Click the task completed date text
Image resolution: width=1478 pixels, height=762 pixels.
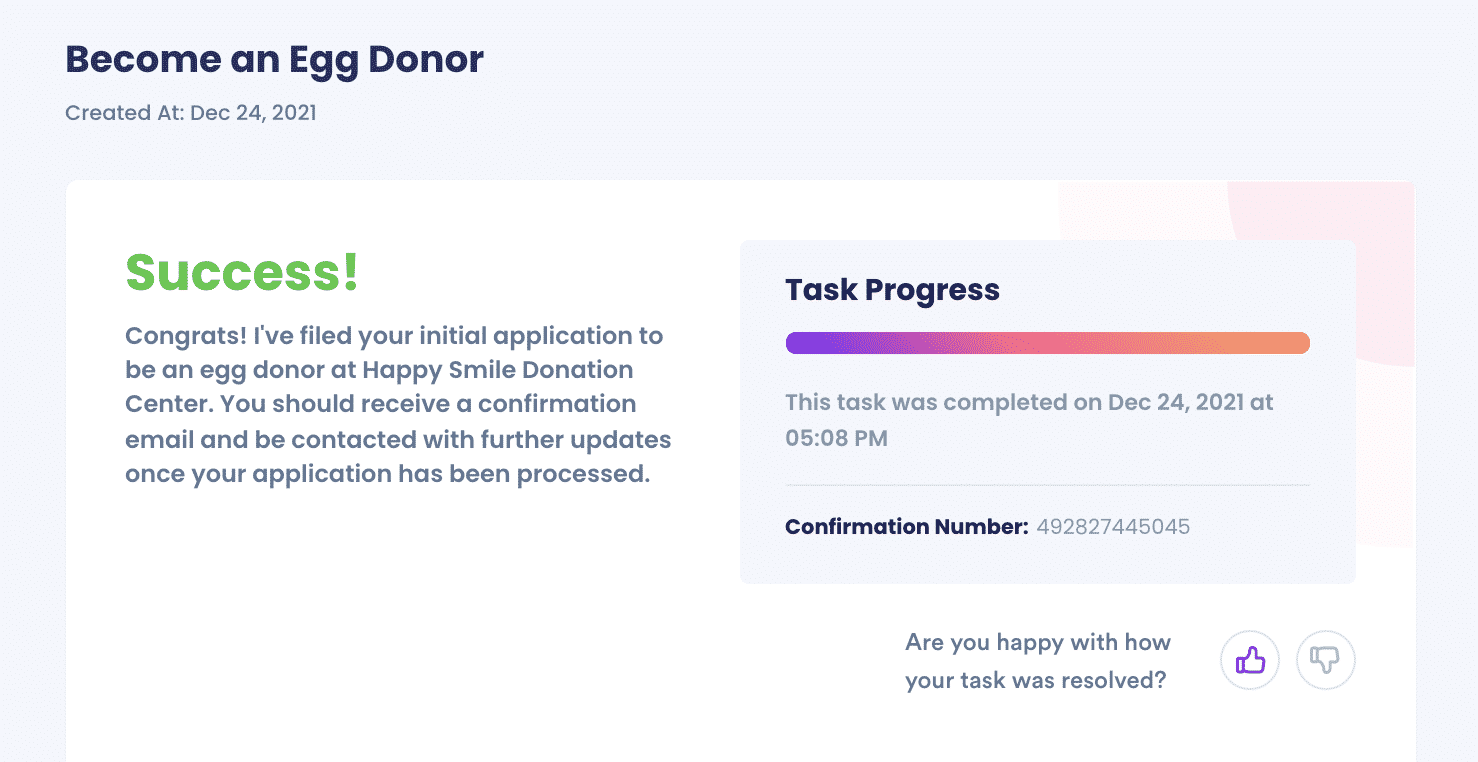click(x=1029, y=420)
